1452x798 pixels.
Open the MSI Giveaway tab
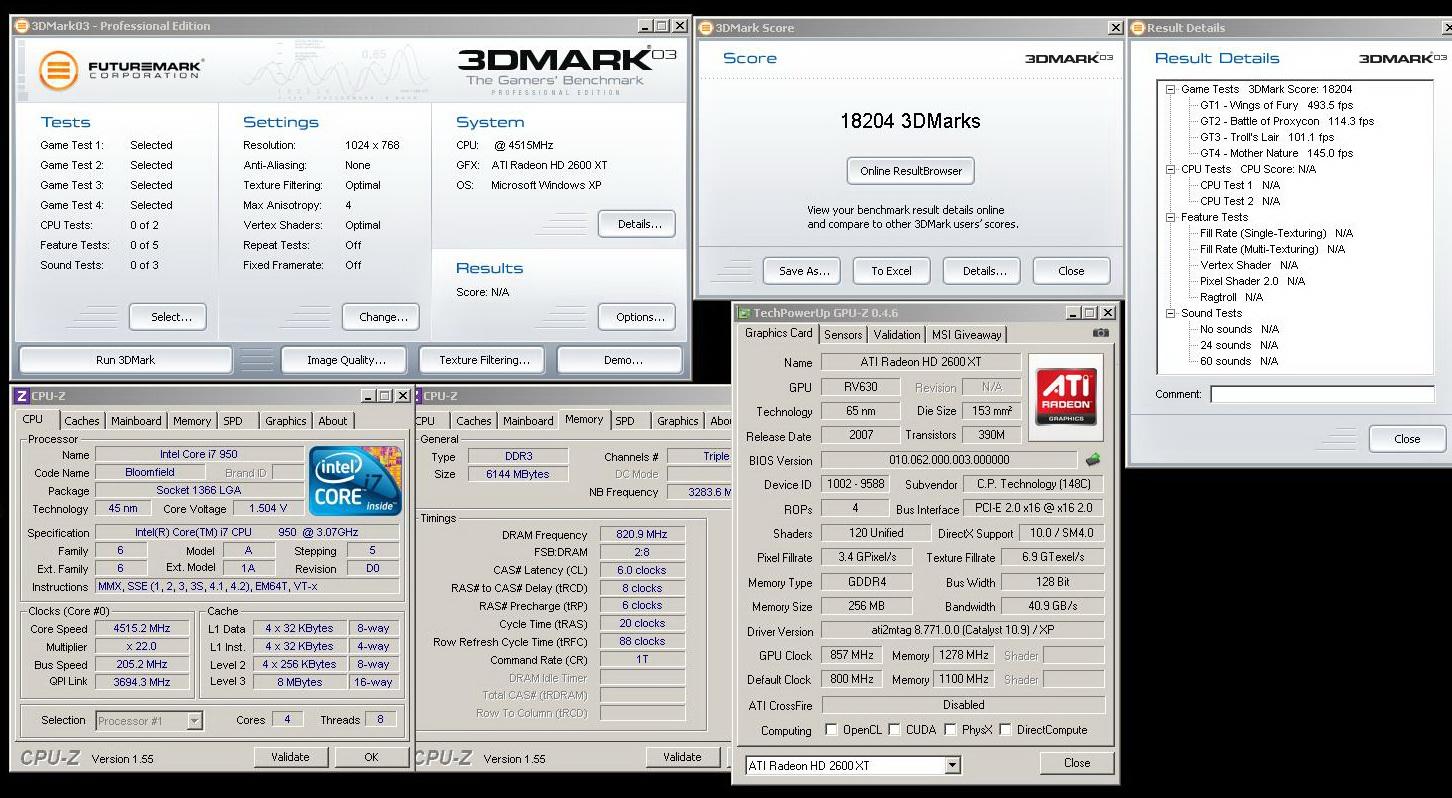966,335
